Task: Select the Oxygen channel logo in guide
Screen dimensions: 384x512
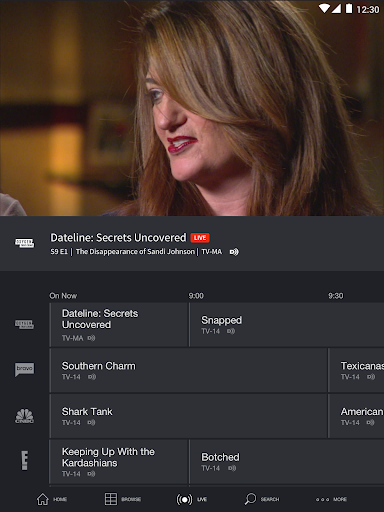Action: 24,324
